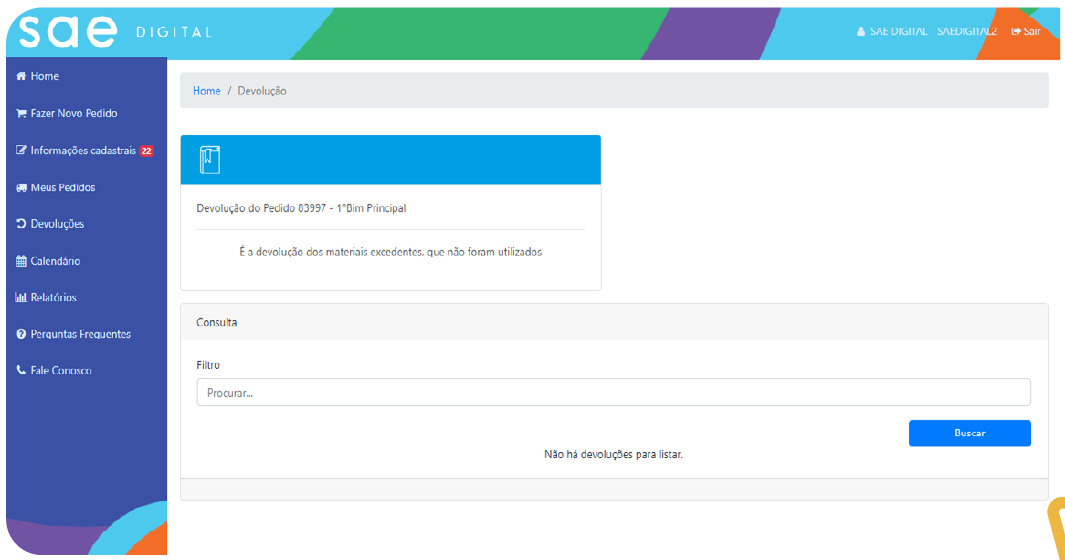Click the Sair logout link
Viewport: 1065px width, 560px height.
(x=1032, y=31)
